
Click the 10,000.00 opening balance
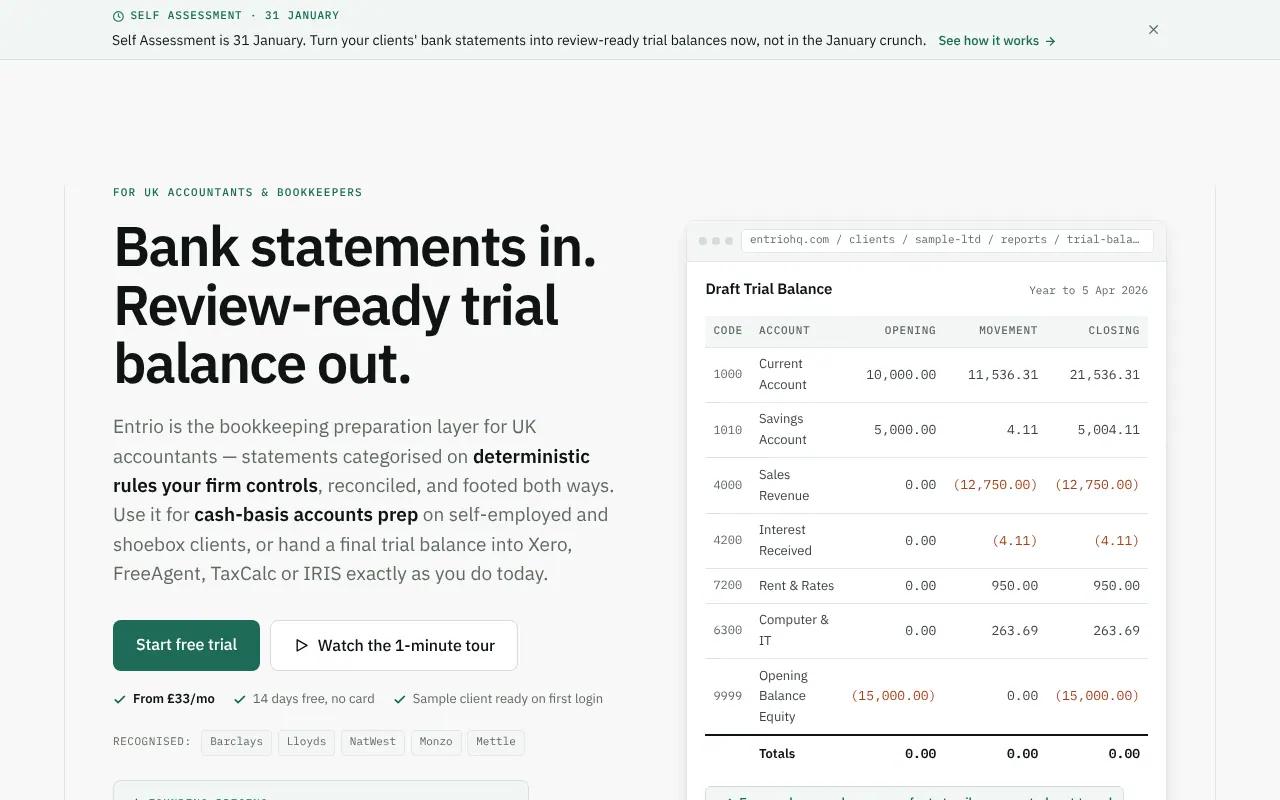(901, 375)
